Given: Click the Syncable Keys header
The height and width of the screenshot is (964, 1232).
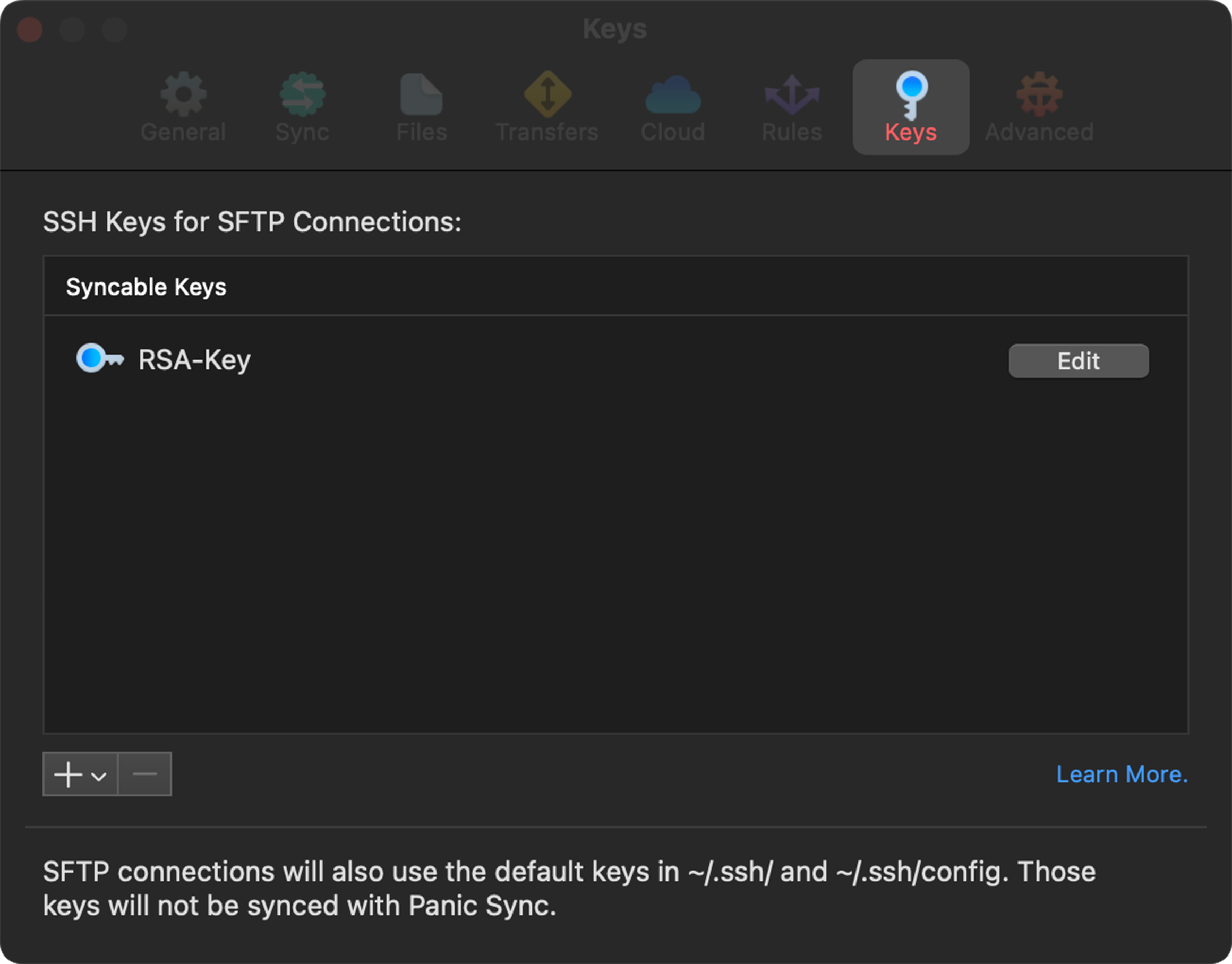Looking at the screenshot, I should pos(146,287).
